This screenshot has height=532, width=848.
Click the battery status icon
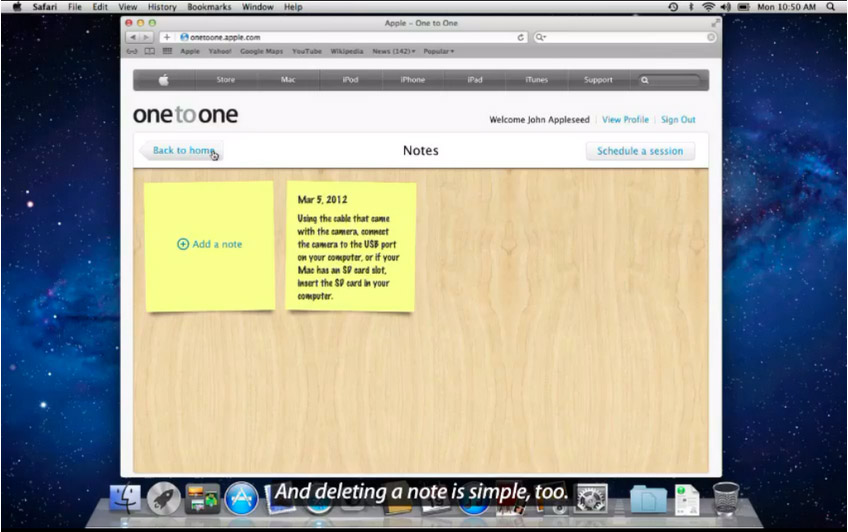click(744, 7)
